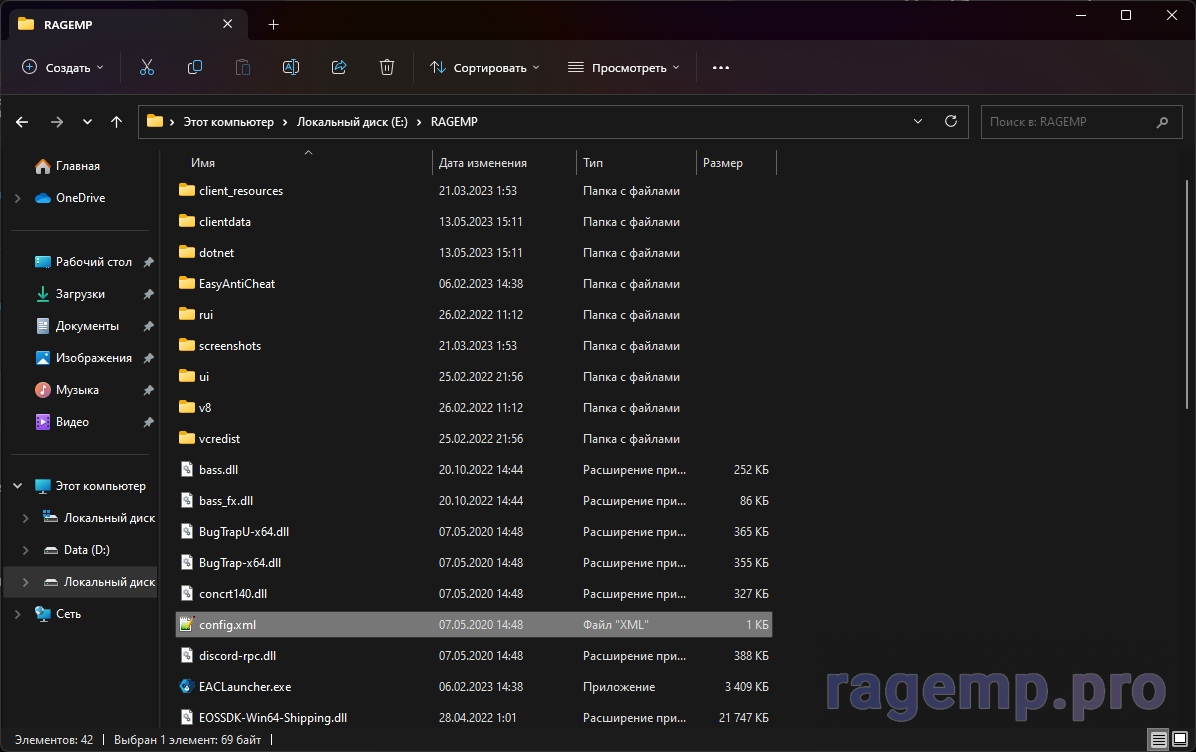Image resolution: width=1196 pixels, height=752 pixels.
Task: Open Главная in the sidebar
Action: (x=77, y=166)
